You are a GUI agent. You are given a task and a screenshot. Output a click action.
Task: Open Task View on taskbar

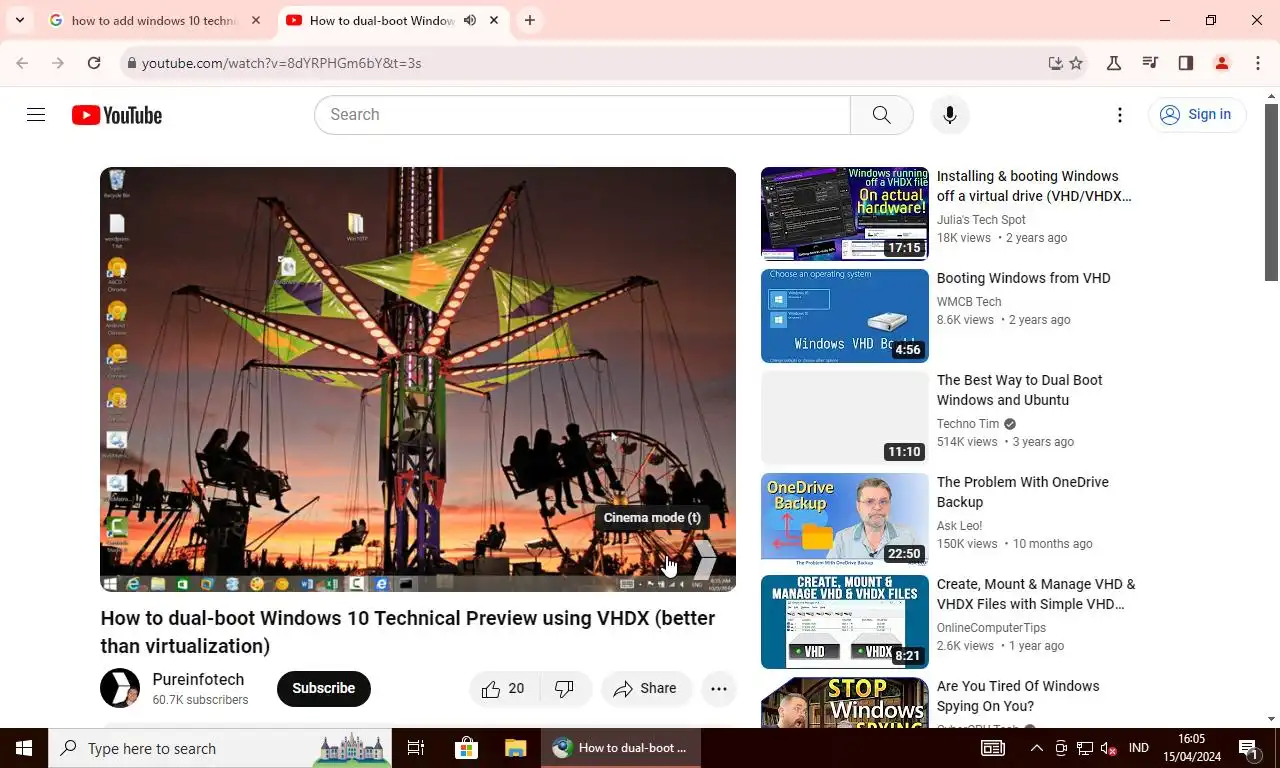[416, 748]
